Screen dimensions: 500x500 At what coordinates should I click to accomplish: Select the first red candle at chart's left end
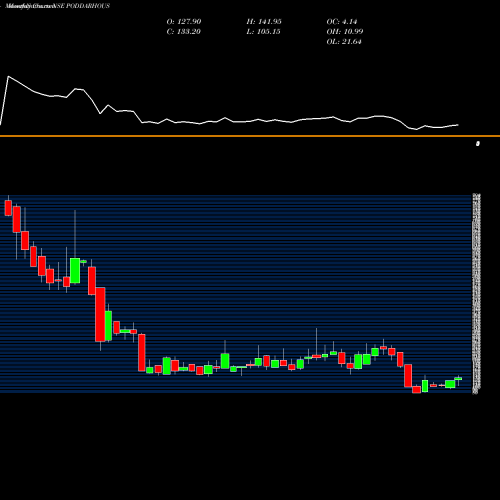point(8,208)
